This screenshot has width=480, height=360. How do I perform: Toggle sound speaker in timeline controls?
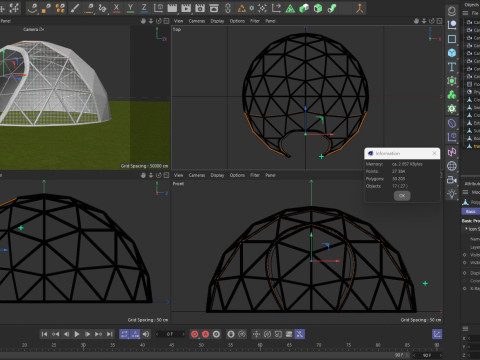[146, 334]
